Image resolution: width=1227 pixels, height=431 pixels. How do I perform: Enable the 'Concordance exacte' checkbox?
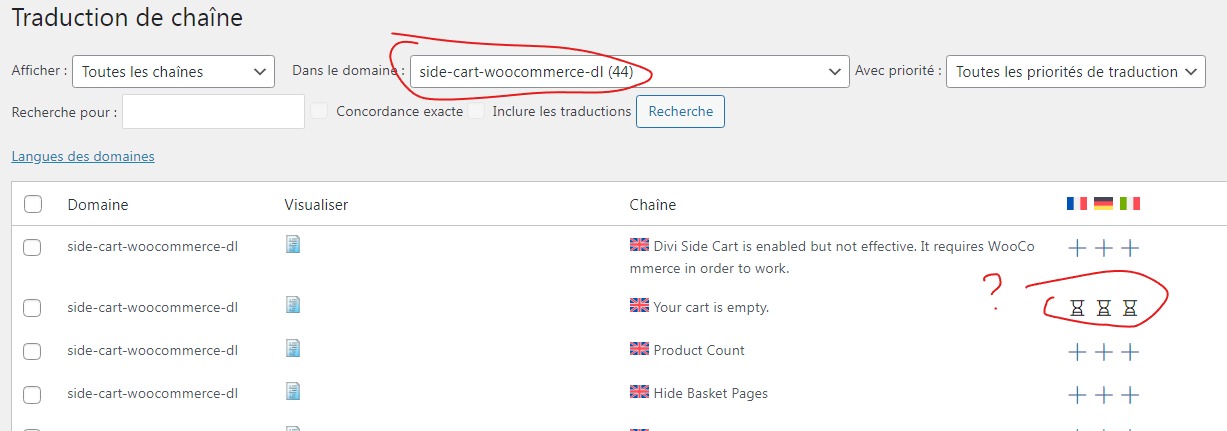click(x=319, y=111)
